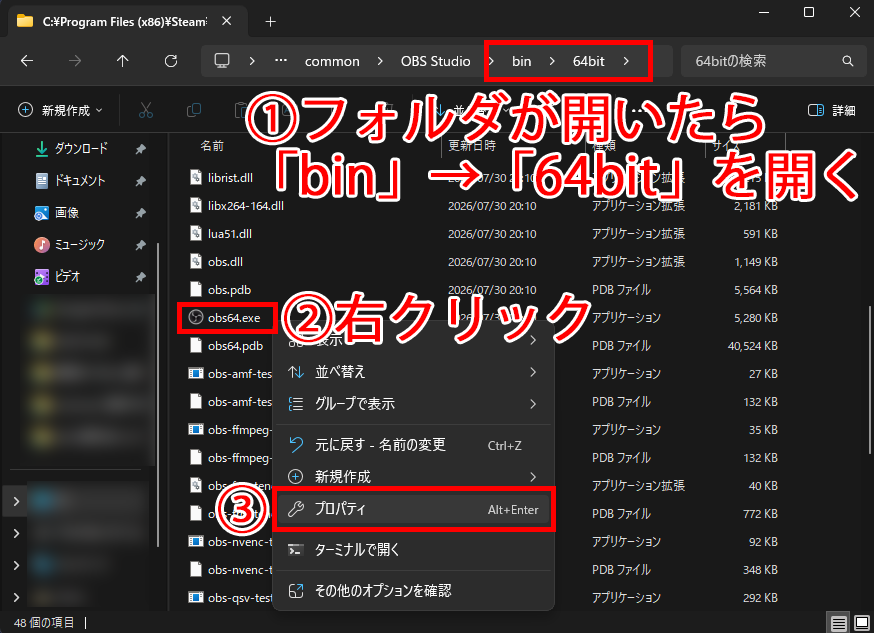Click the PC monitor icon in address bar
The height and width of the screenshot is (633, 874).
(x=222, y=61)
